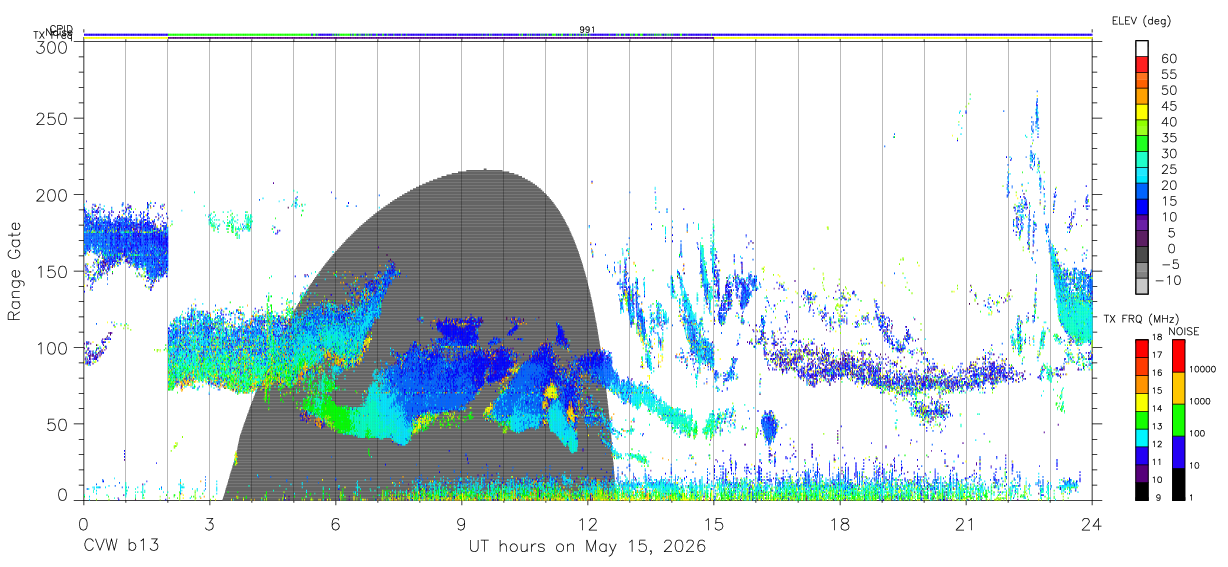Click the "21" tick on the UT hours axis

[966, 523]
